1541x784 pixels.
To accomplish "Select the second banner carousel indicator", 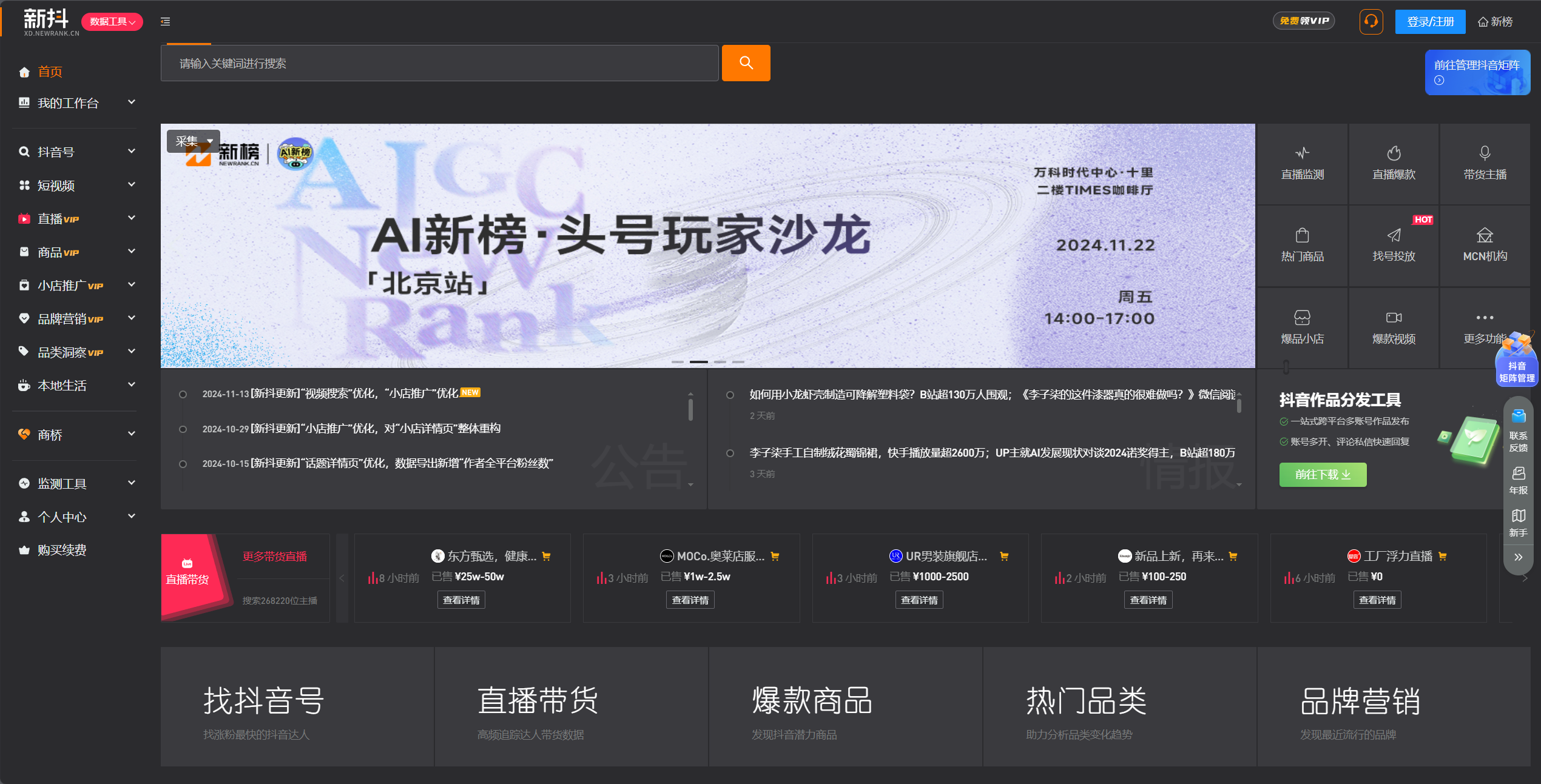I will coord(698,362).
